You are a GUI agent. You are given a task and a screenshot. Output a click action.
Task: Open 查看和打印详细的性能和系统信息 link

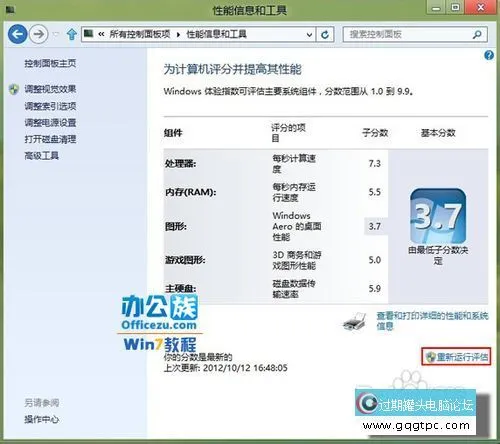pos(432,321)
